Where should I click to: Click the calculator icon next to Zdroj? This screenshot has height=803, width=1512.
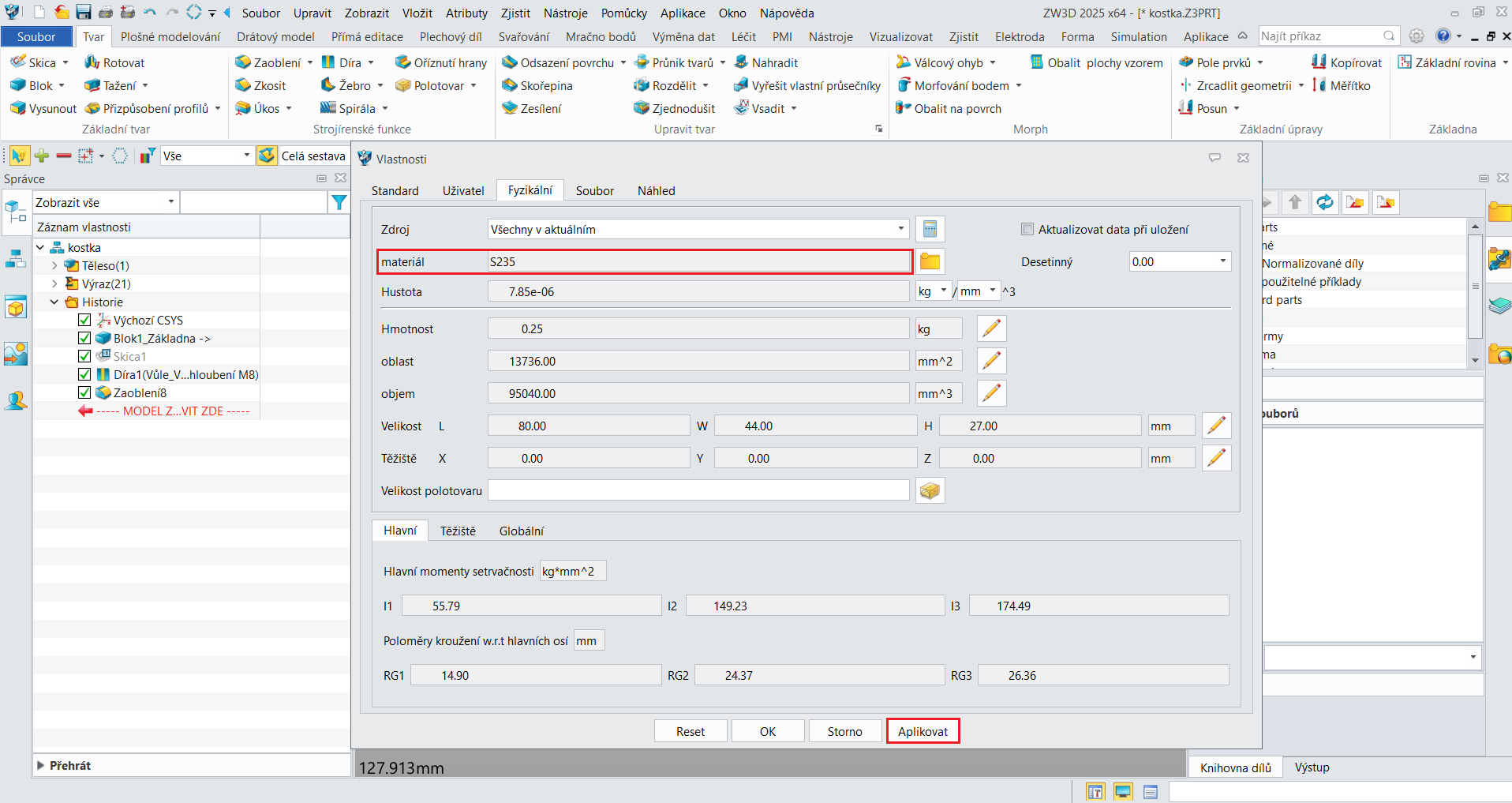click(930, 230)
